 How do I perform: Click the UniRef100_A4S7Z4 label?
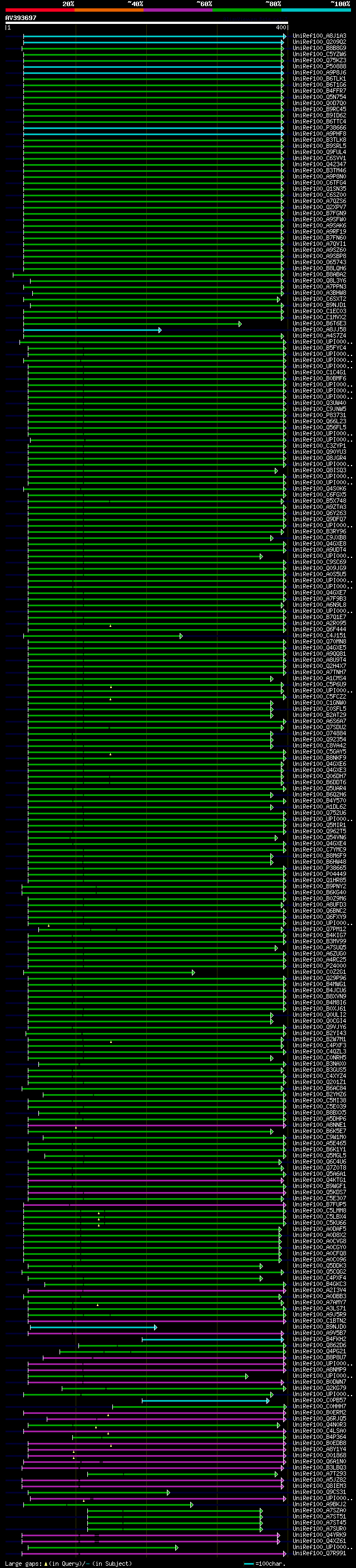(x=319, y=335)
